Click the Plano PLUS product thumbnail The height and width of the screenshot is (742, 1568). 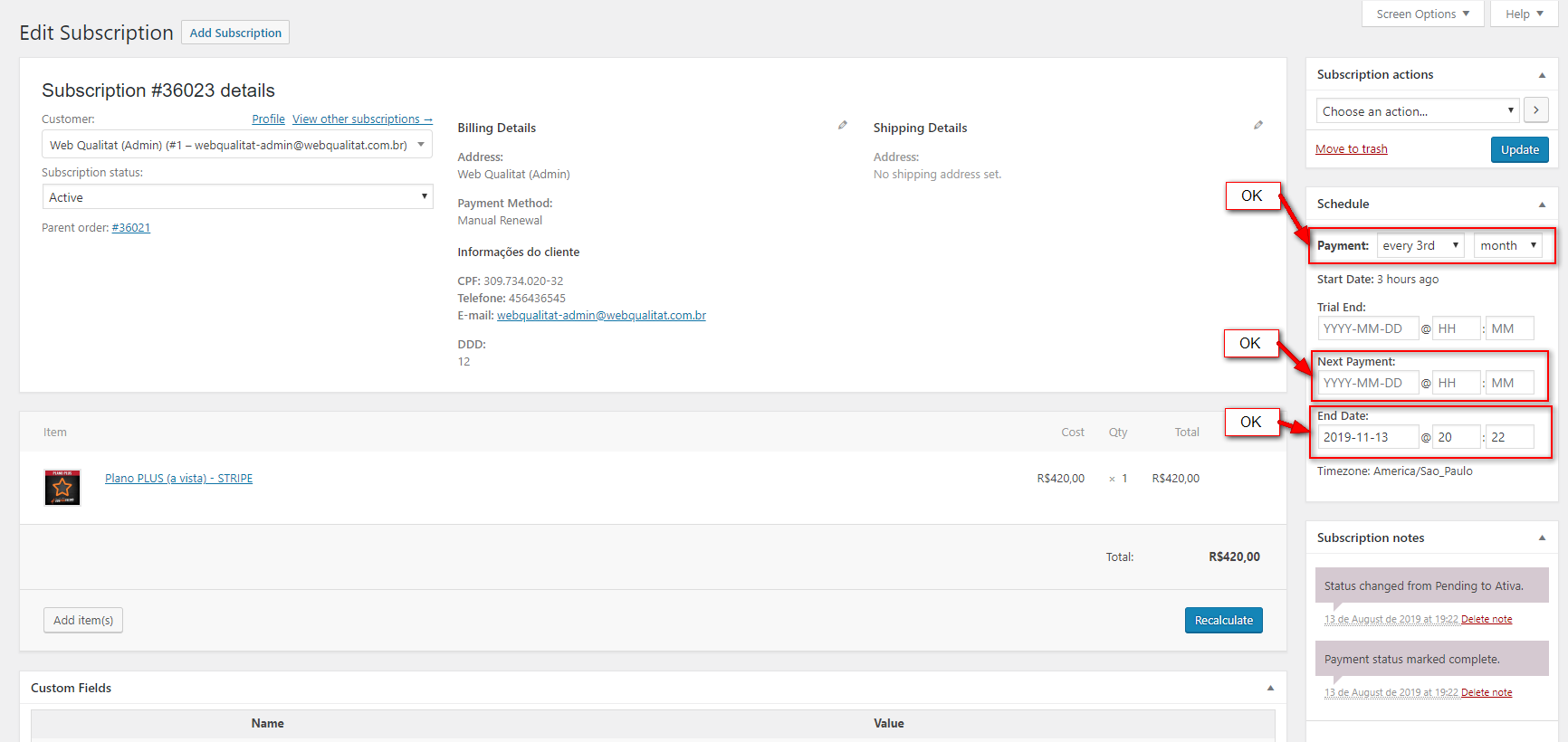[x=62, y=488]
